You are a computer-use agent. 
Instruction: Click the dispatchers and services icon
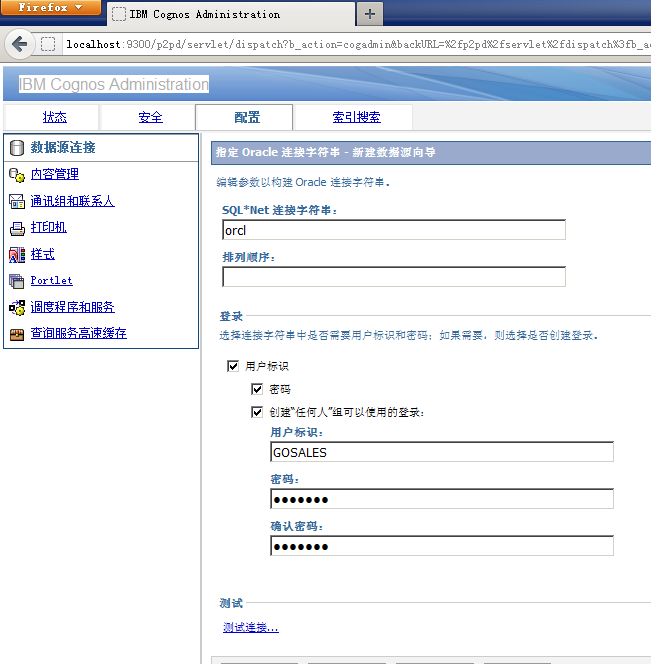[17, 308]
